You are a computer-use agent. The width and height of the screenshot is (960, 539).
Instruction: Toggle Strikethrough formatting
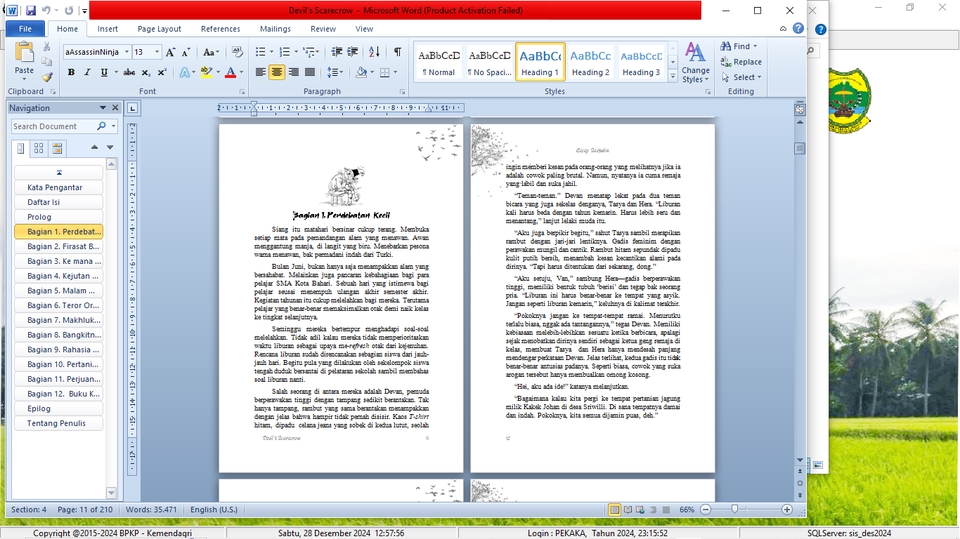click(x=129, y=72)
